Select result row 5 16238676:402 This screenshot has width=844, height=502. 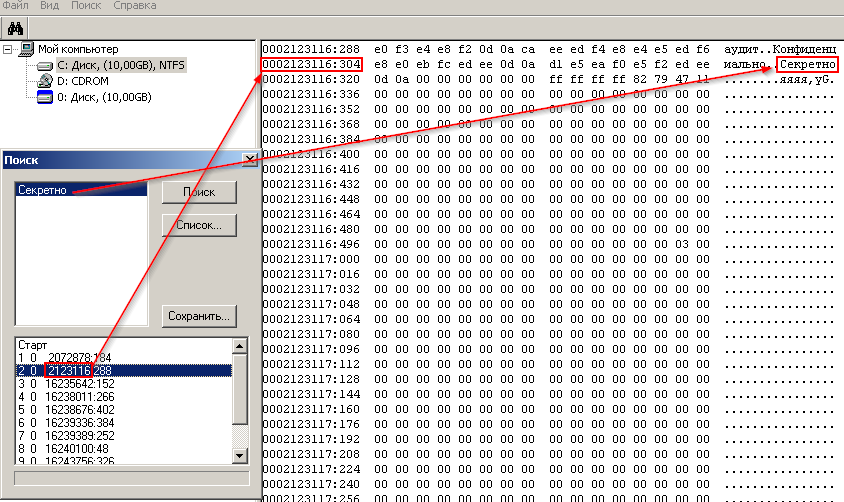[x=124, y=409]
